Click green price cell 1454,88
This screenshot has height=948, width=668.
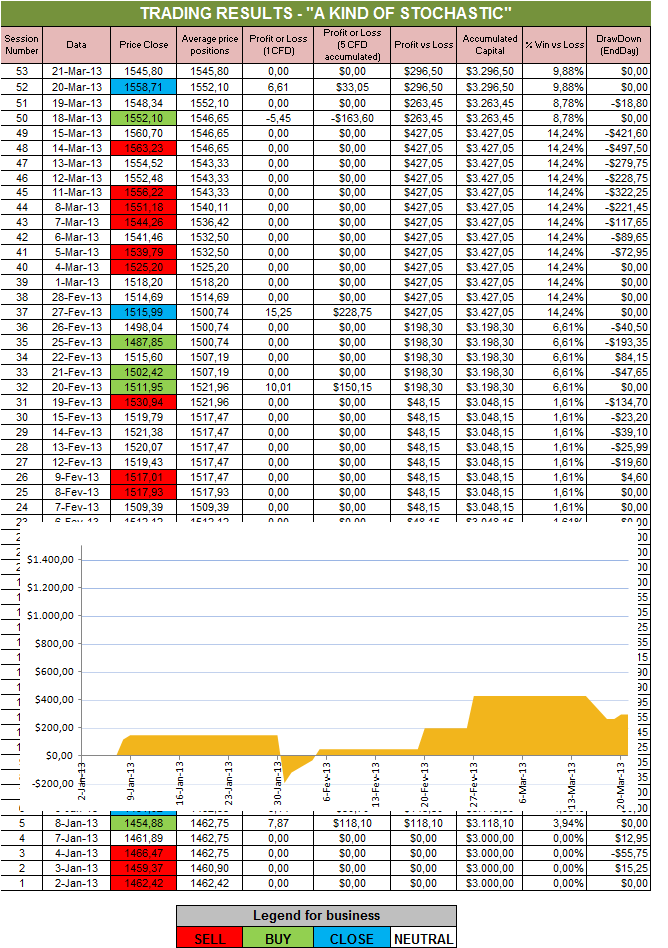coord(143,823)
